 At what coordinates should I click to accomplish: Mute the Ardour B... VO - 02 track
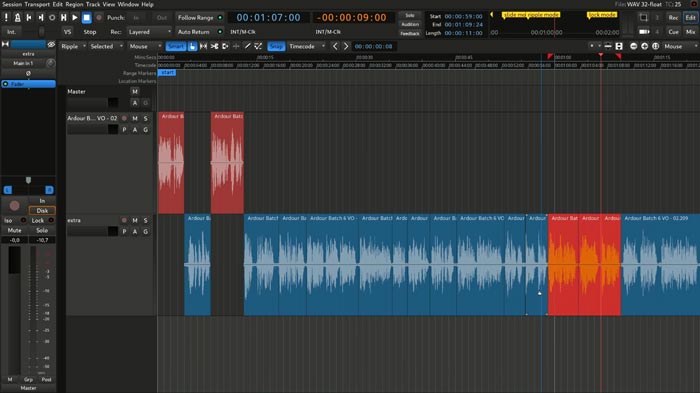(x=135, y=118)
